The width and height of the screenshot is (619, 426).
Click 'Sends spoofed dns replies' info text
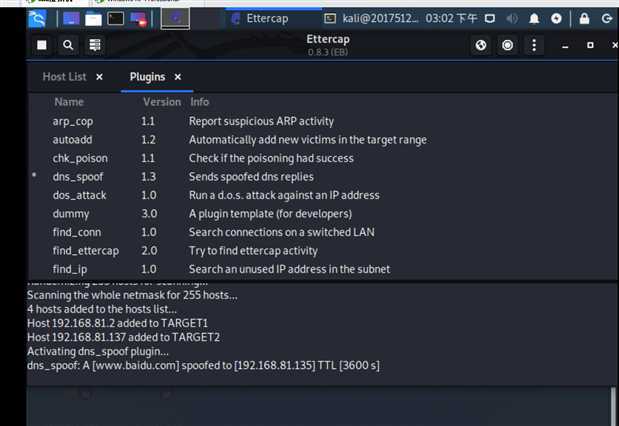pyautogui.click(x=251, y=176)
